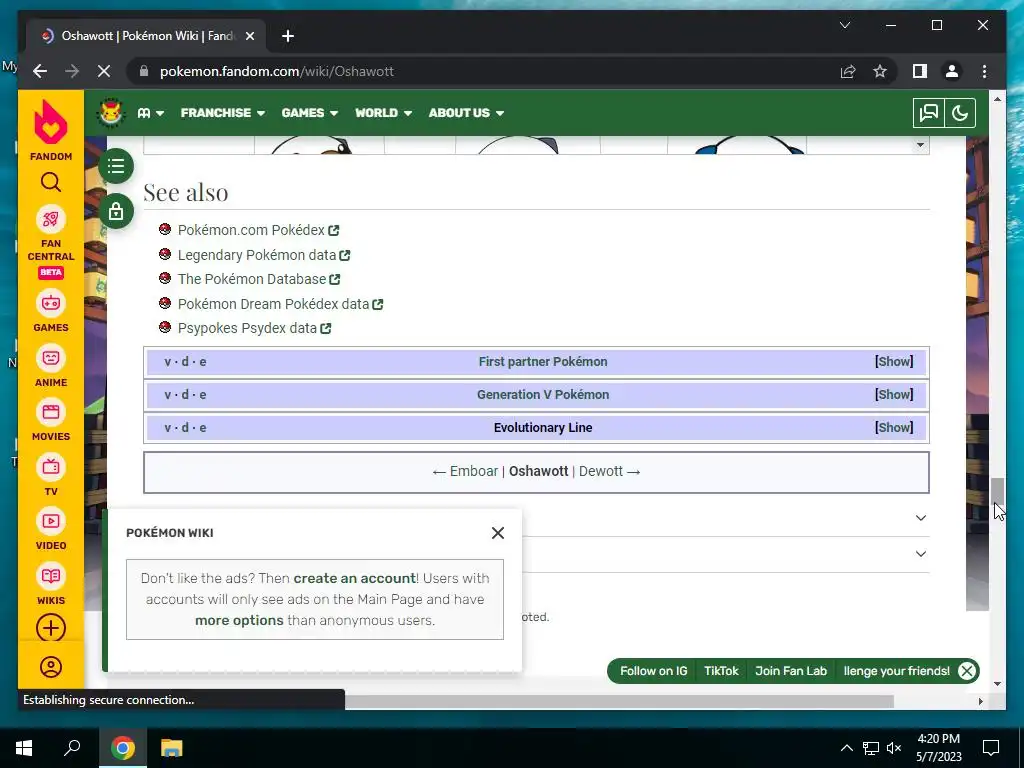This screenshot has height=768, width=1024.
Task: Open the Wikis section in the sidebar
Action: [51, 585]
